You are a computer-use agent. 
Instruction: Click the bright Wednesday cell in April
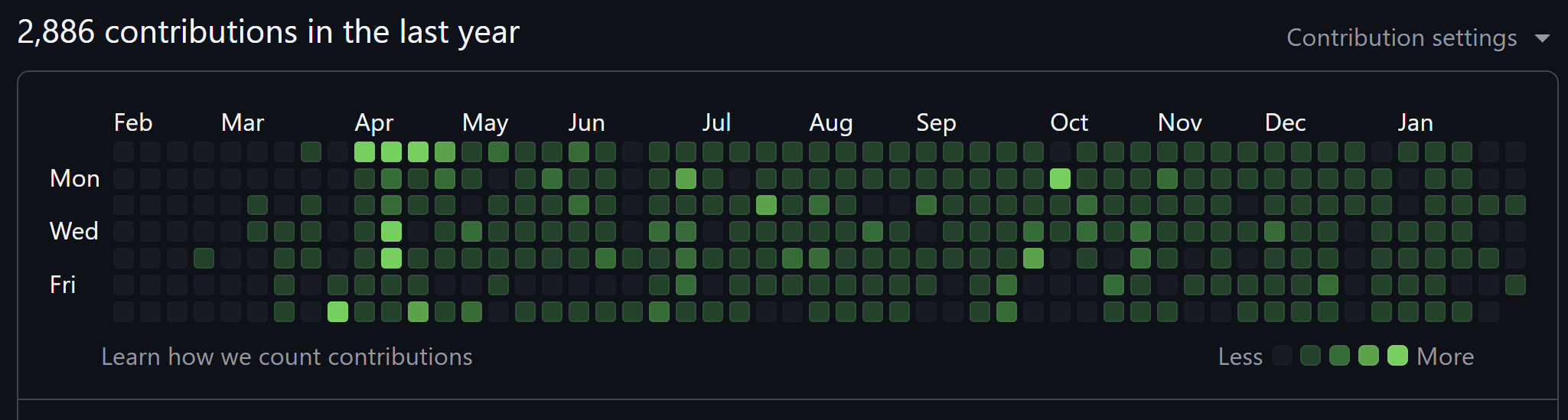point(391,231)
